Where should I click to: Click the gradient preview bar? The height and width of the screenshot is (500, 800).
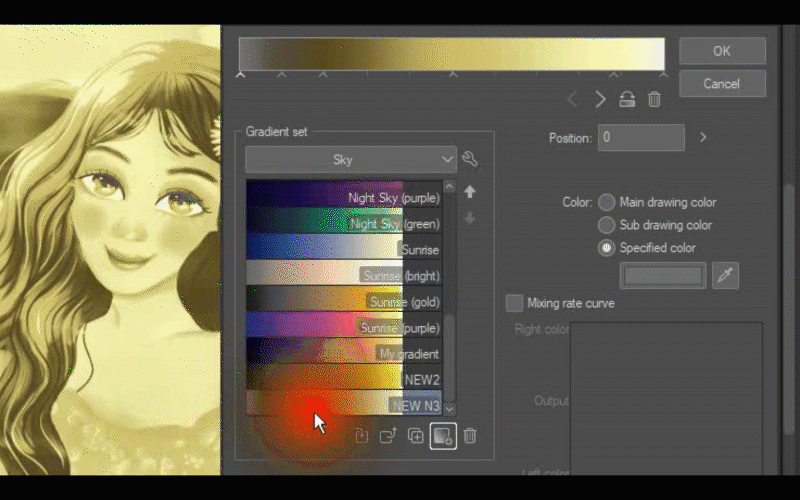click(452, 54)
